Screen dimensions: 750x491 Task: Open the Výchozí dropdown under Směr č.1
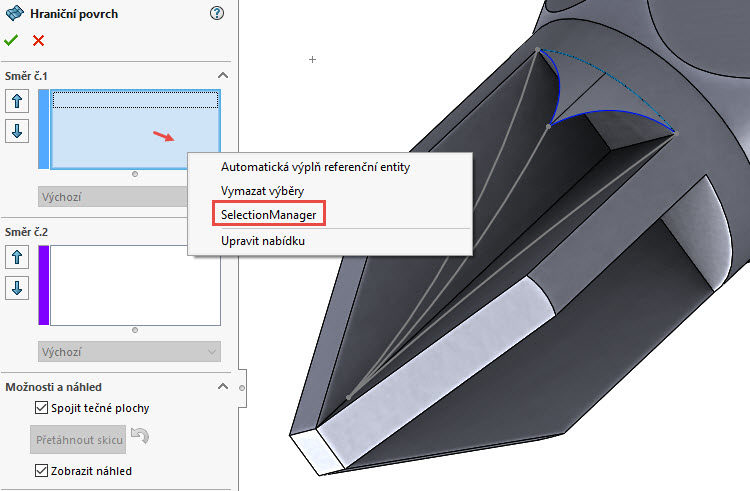113,196
